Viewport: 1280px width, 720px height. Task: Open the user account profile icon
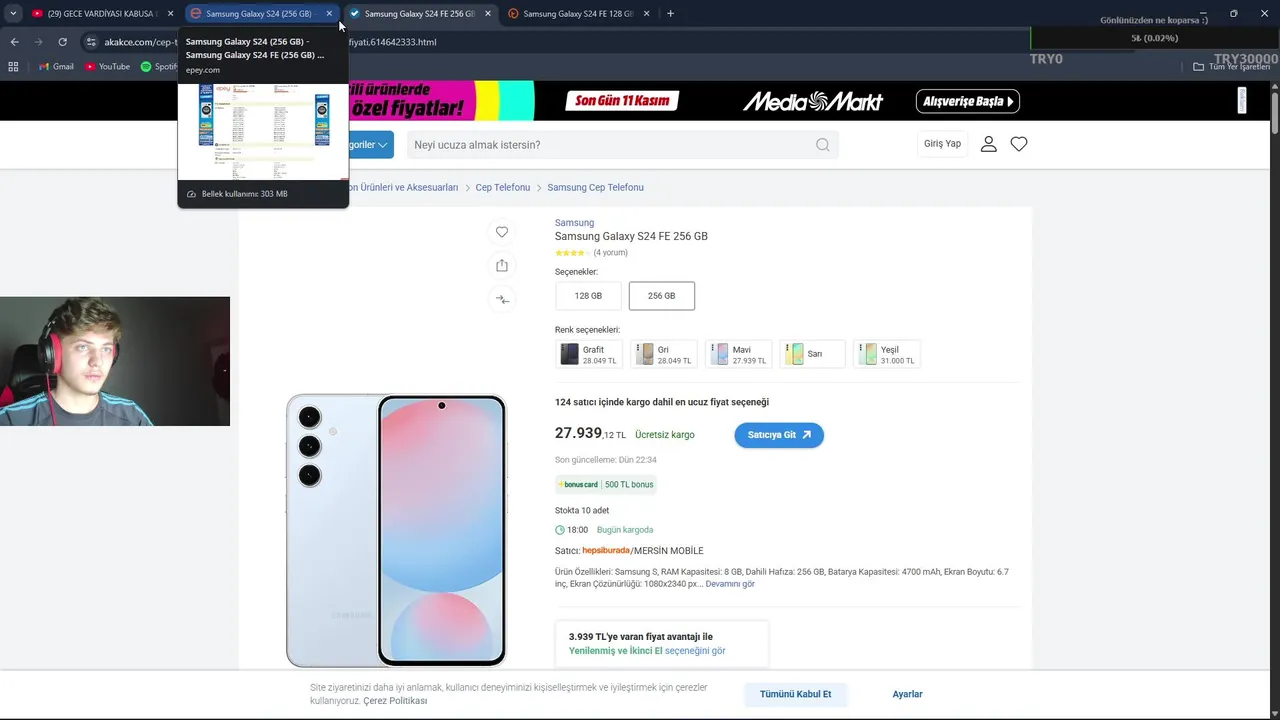988,144
